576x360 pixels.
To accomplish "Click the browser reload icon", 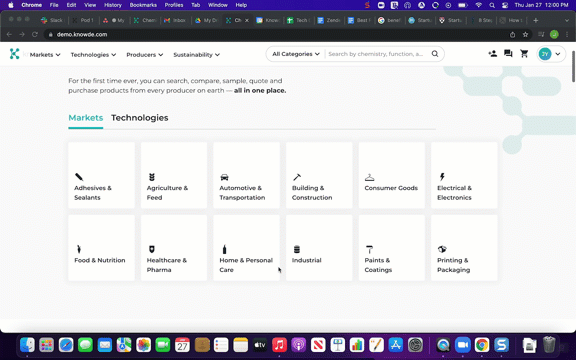I will pyautogui.click(x=35, y=34).
